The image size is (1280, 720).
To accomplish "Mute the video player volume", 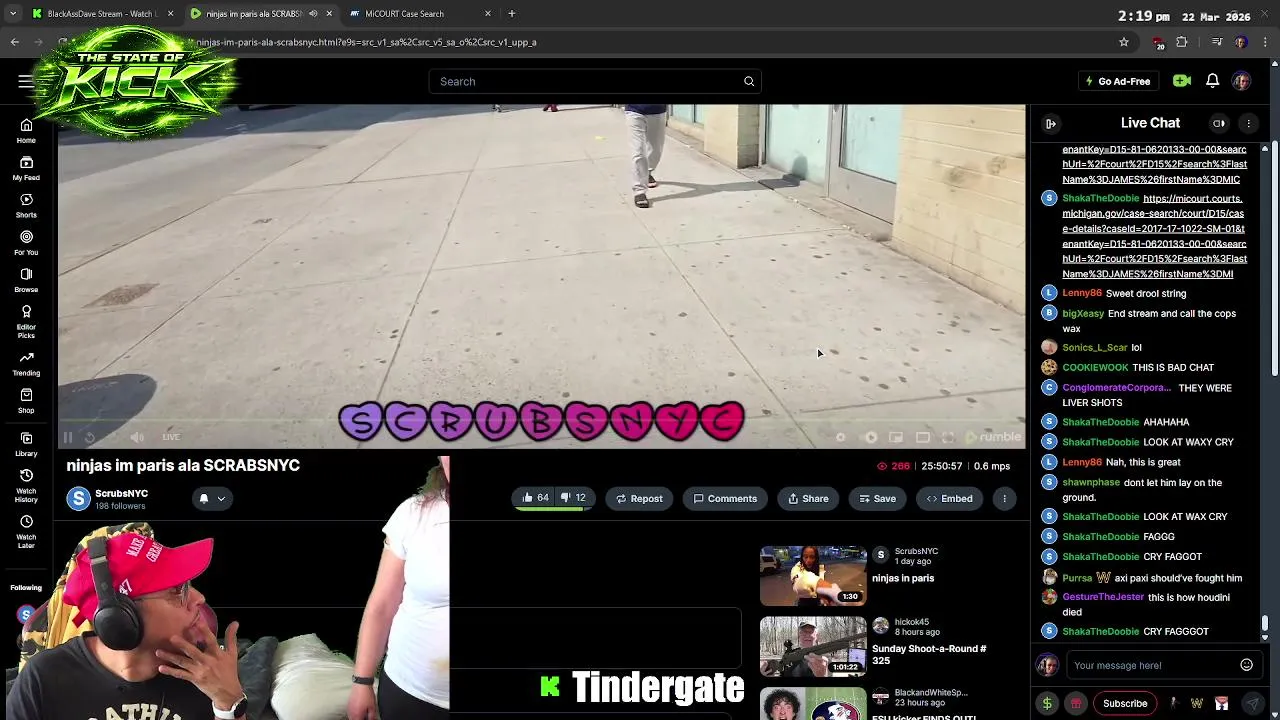I will point(137,437).
